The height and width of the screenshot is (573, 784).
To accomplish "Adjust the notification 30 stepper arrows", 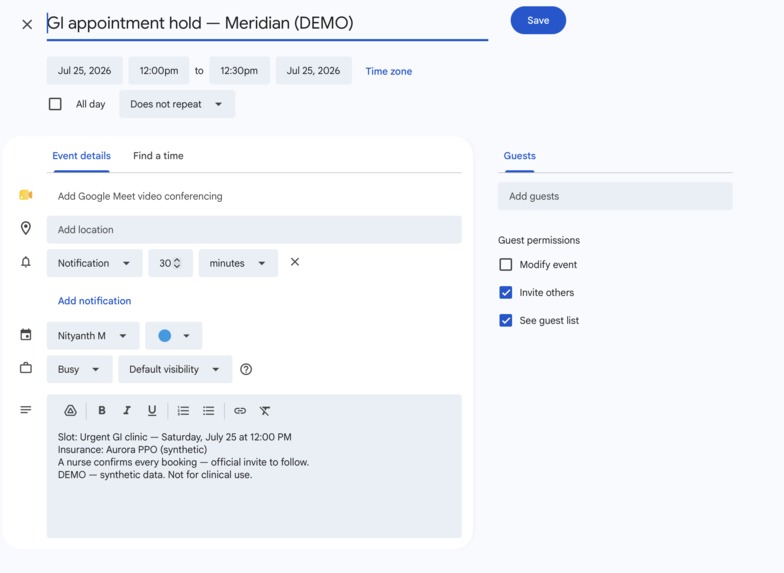I will [x=177, y=263].
